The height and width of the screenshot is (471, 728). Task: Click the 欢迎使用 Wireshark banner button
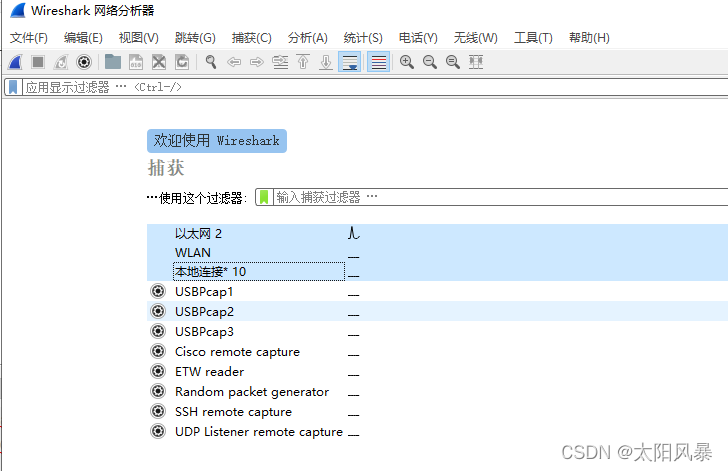tap(217, 141)
